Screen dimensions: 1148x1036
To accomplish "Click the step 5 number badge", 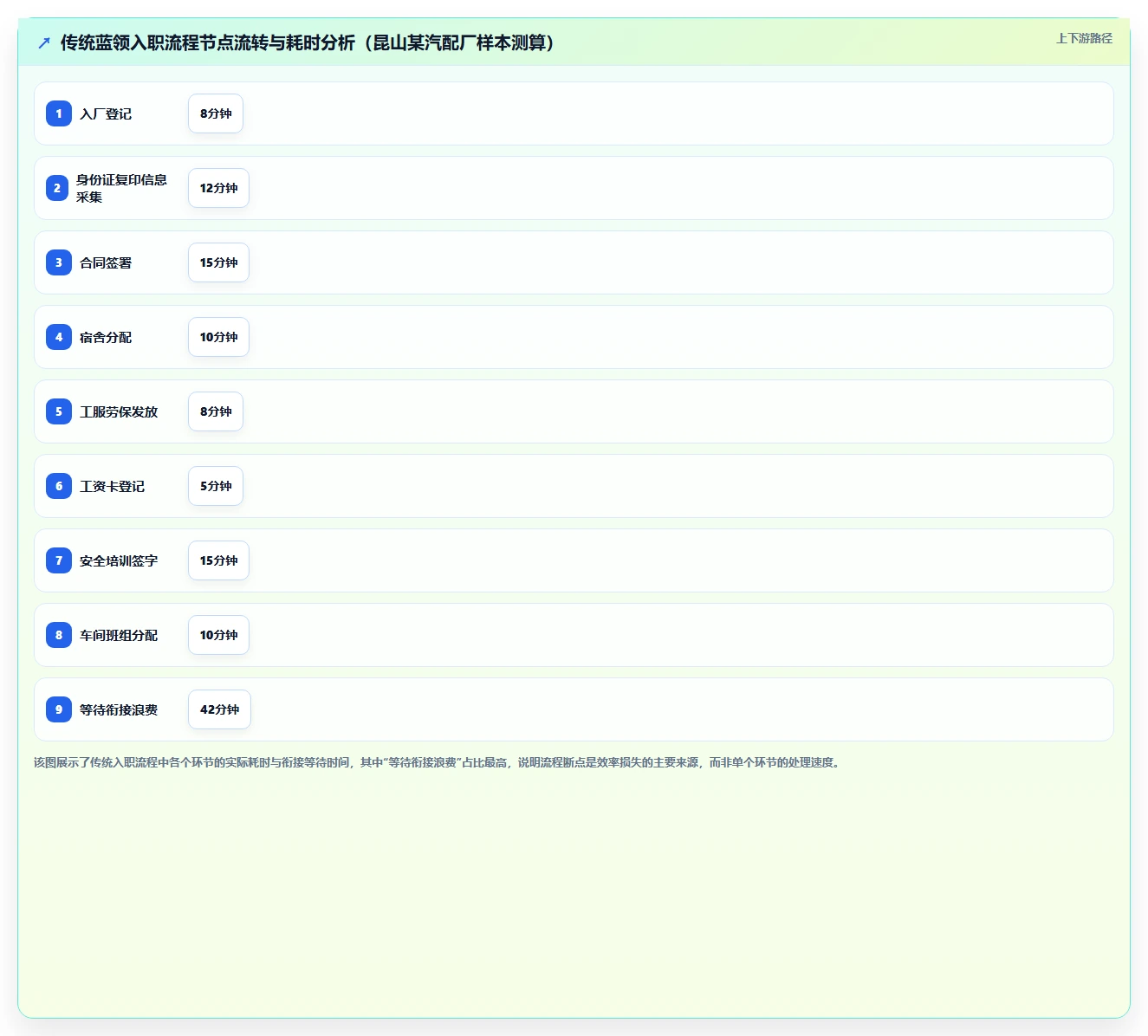I will (59, 411).
